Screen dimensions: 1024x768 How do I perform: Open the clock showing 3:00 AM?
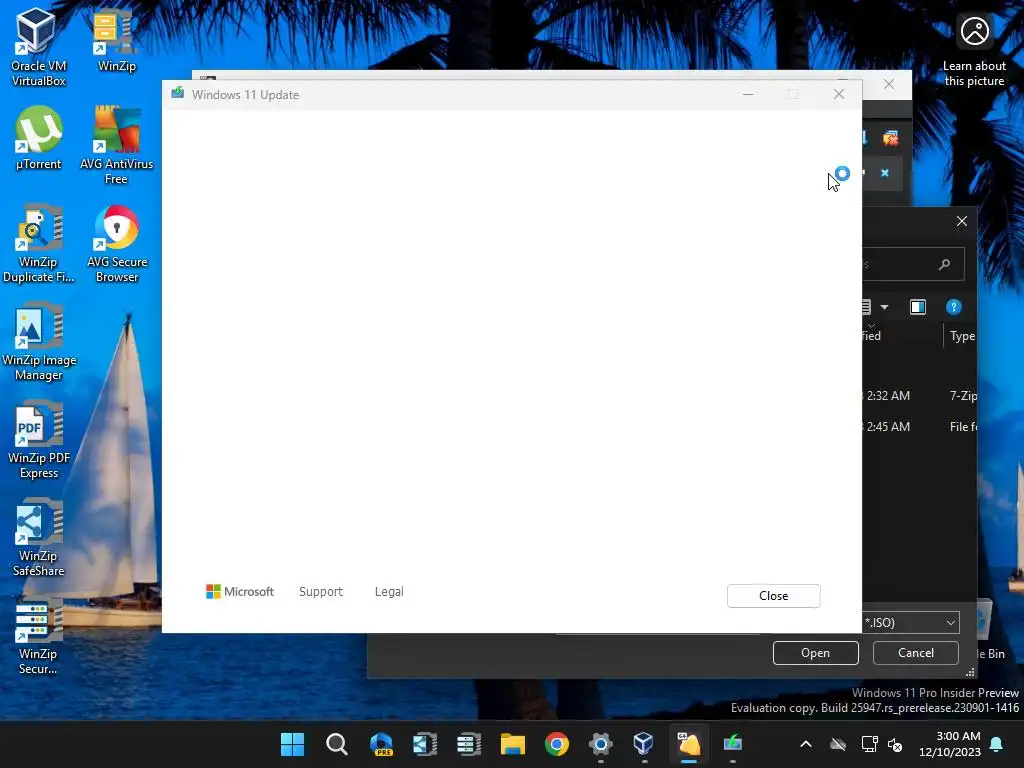(950, 744)
